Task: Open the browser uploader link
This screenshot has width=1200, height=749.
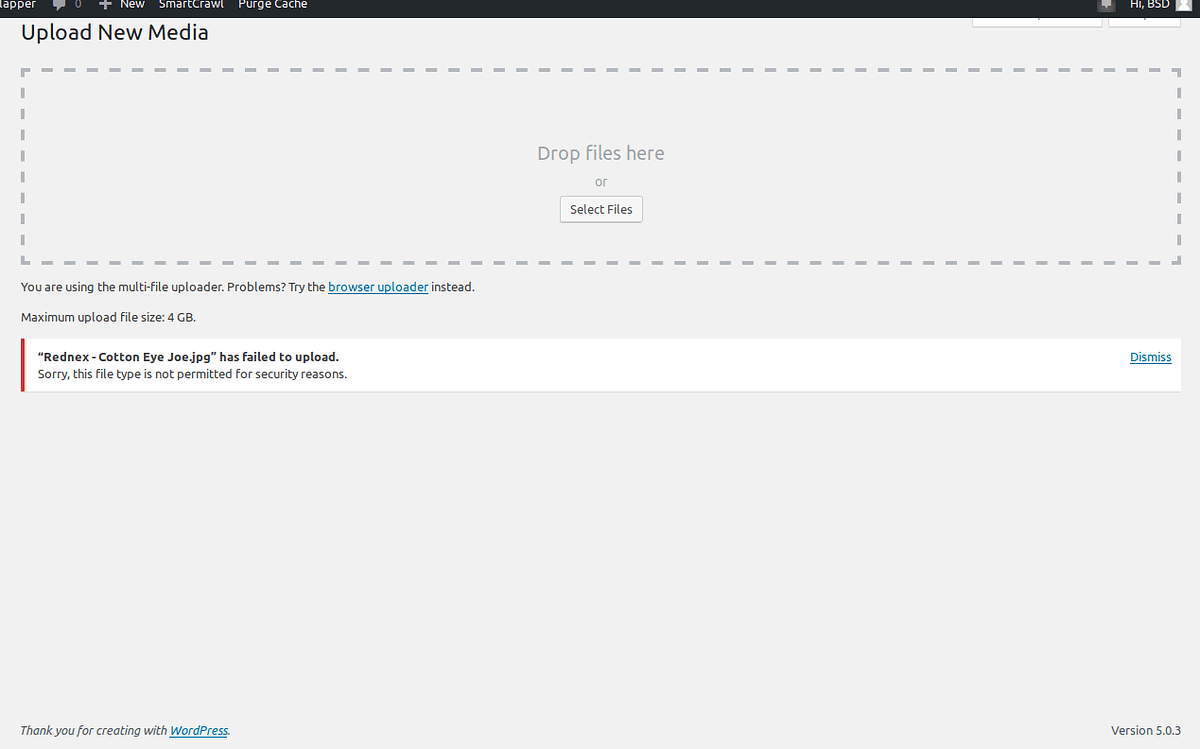Action: click(x=378, y=287)
